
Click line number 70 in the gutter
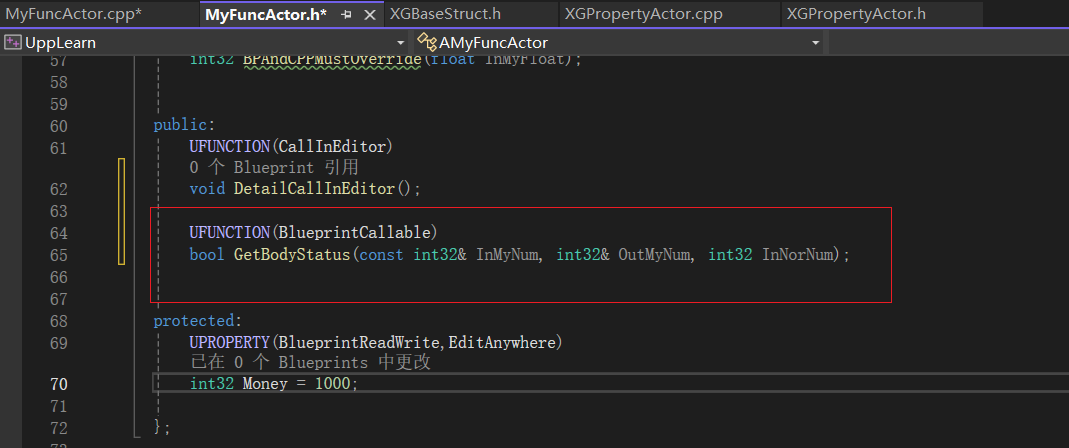pos(59,384)
